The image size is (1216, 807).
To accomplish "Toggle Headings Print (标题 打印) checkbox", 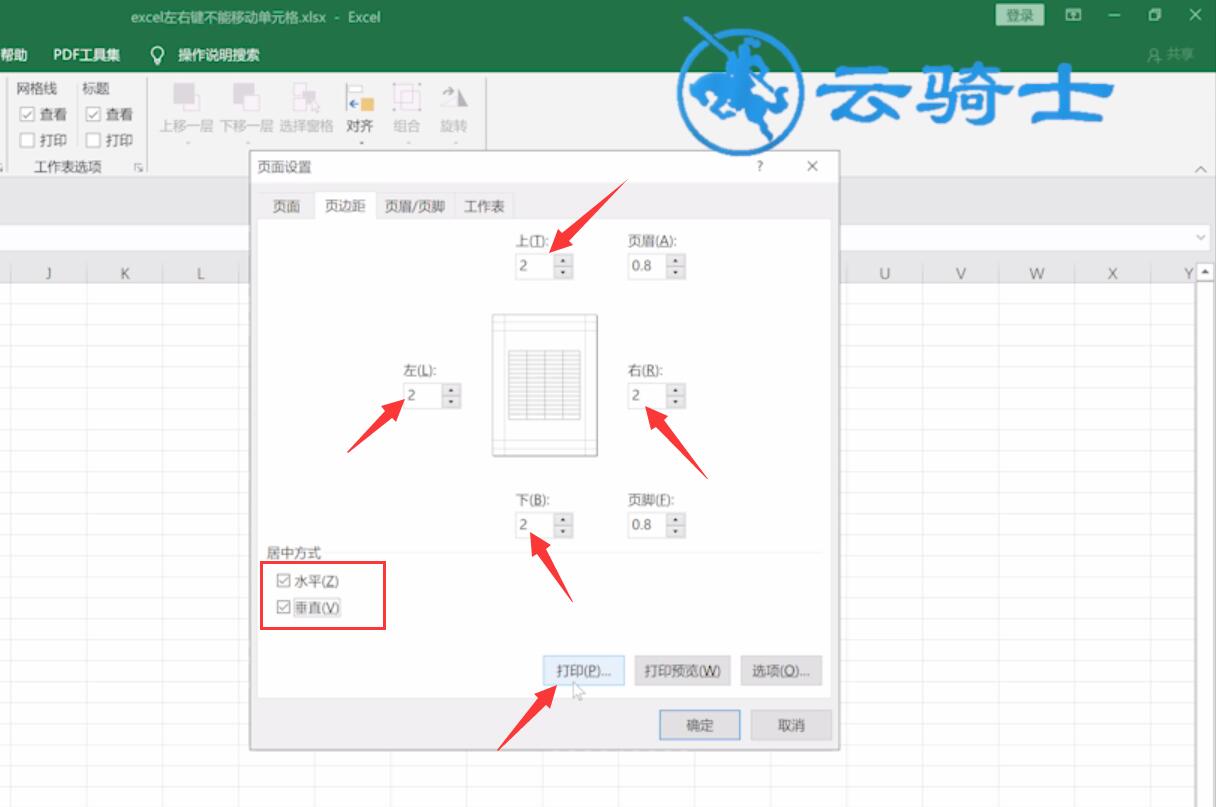I will click(x=93, y=140).
